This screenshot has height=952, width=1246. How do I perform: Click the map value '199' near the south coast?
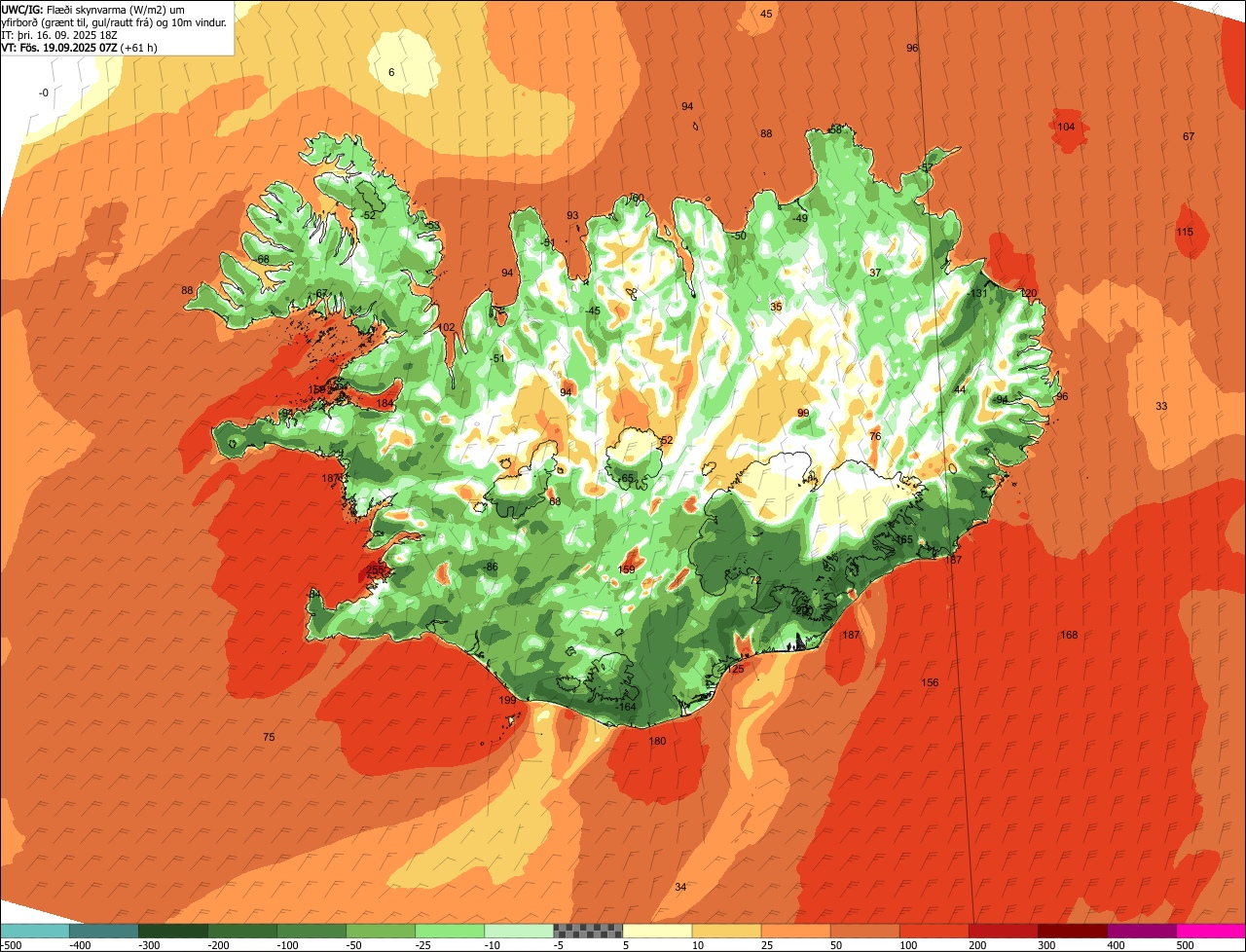pyautogui.click(x=507, y=700)
